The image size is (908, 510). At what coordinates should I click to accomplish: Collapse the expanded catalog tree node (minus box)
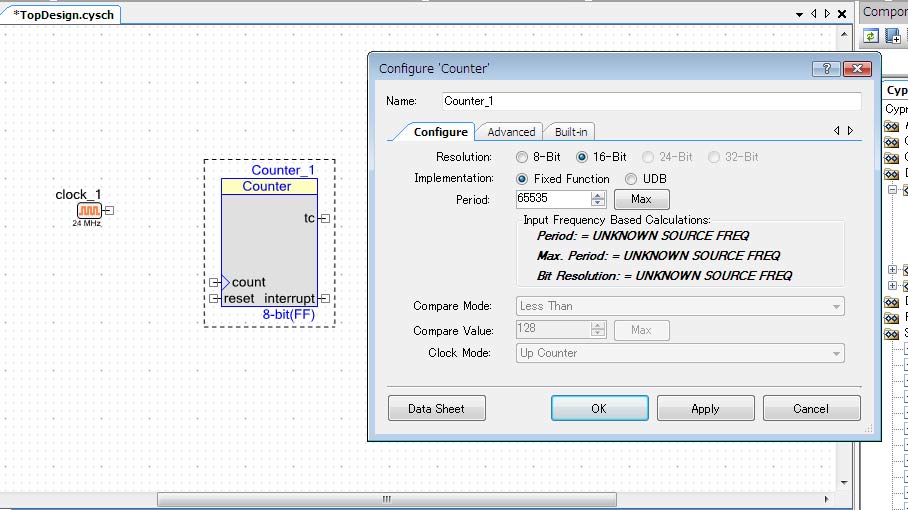892,189
